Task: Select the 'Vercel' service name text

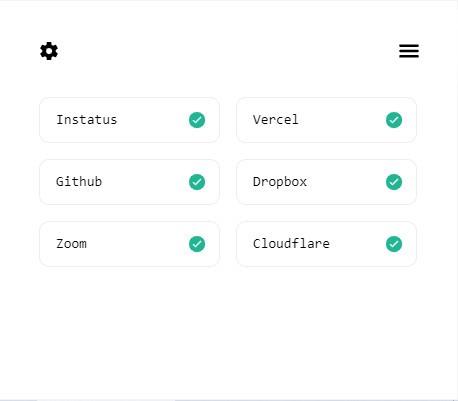Action: 276,120
